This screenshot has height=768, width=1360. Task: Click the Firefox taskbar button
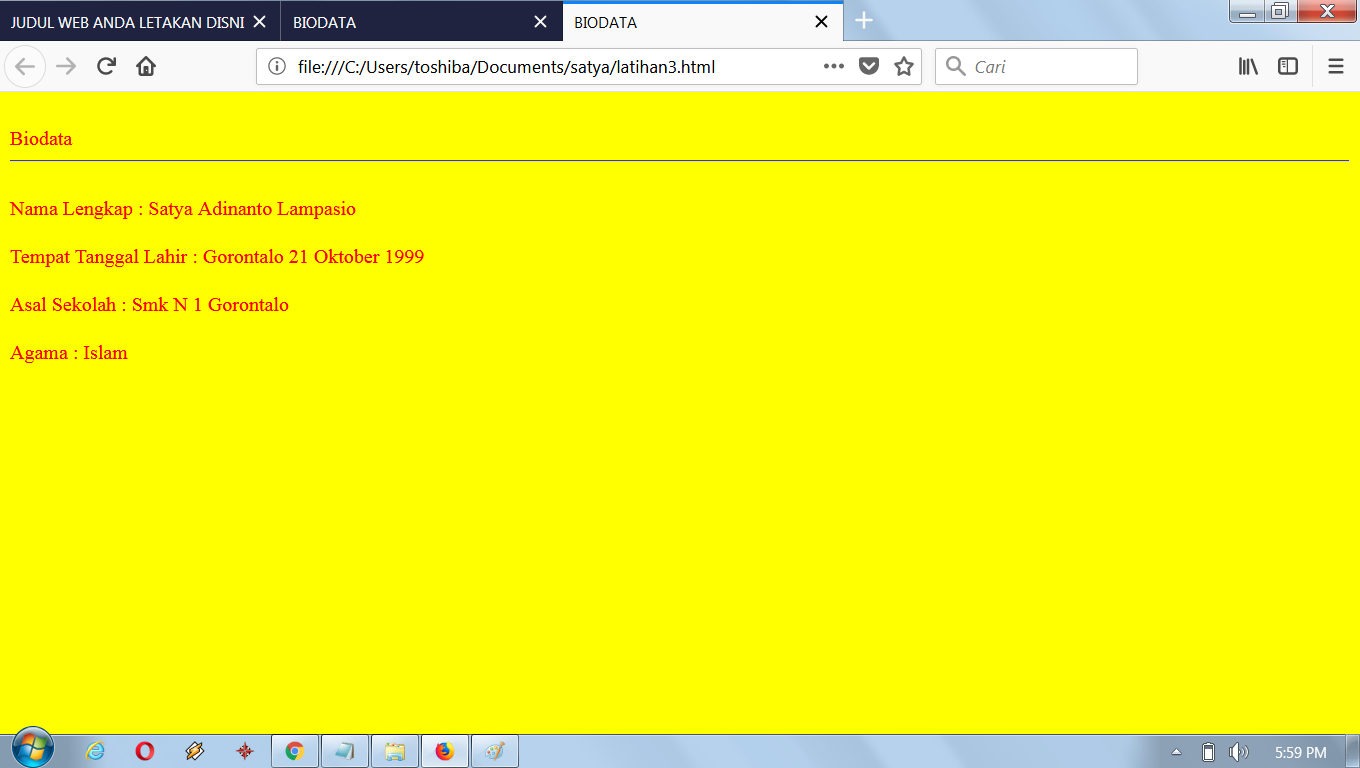coord(445,751)
